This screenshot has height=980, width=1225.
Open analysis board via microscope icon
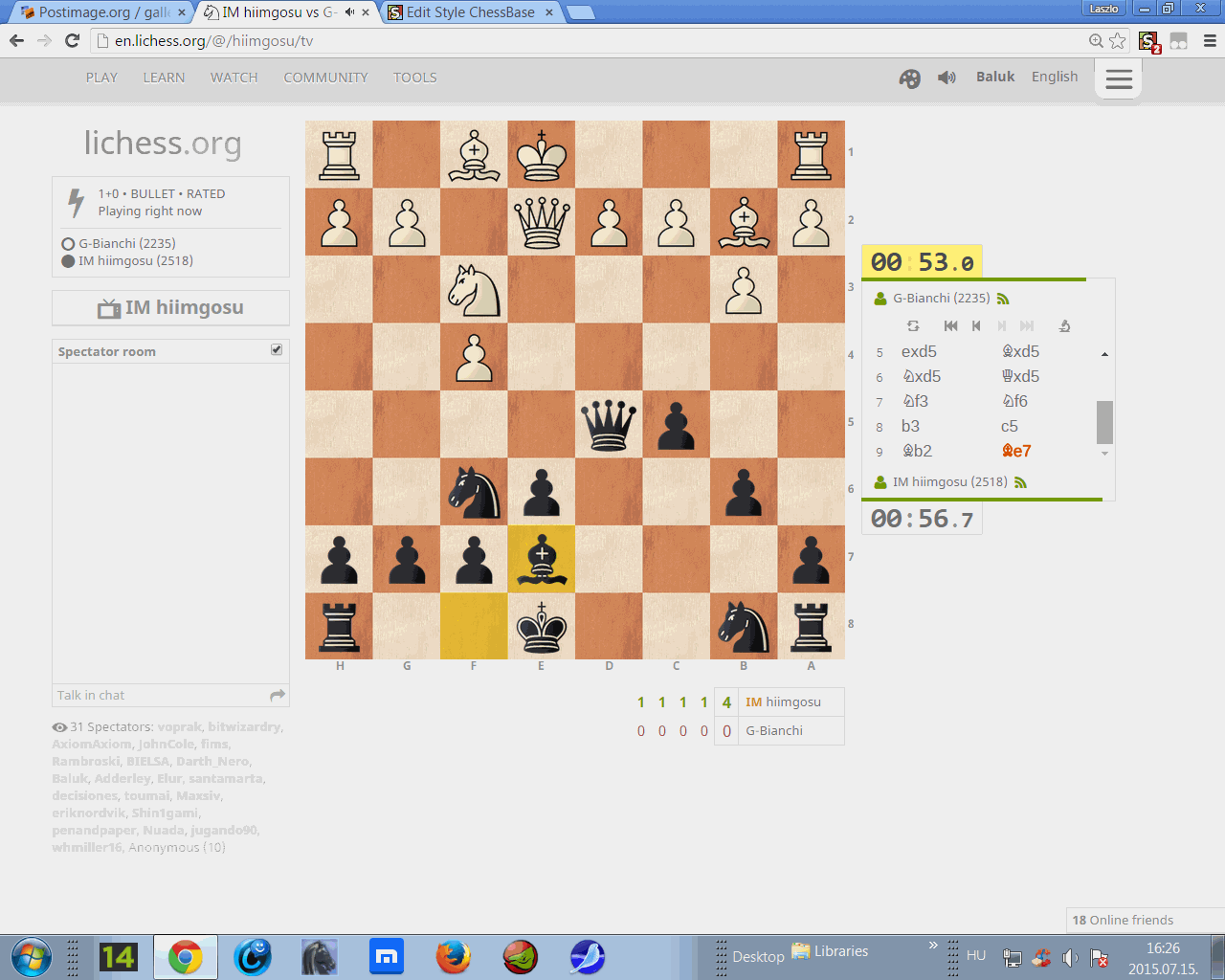point(1064,325)
